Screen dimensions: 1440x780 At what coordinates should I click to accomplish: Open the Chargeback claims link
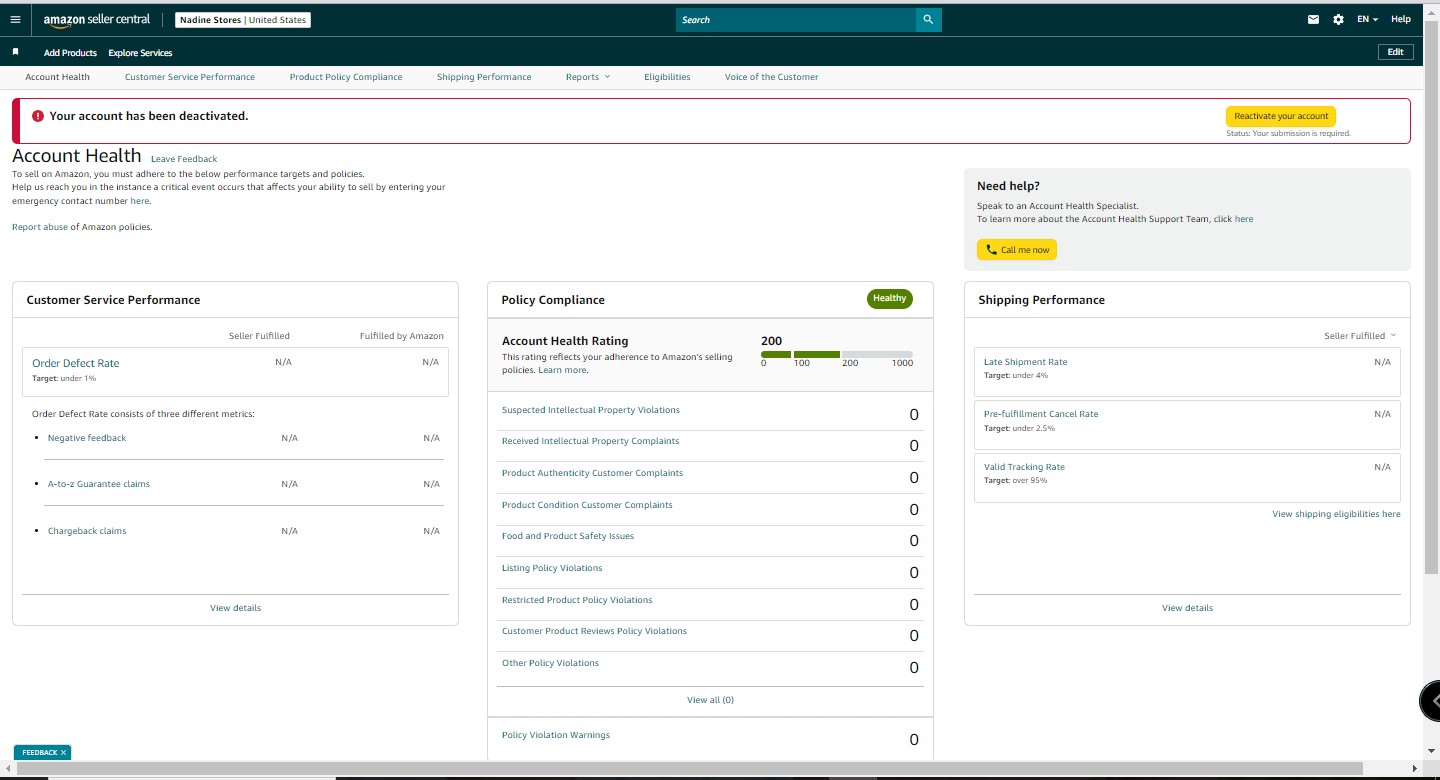(87, 531)
